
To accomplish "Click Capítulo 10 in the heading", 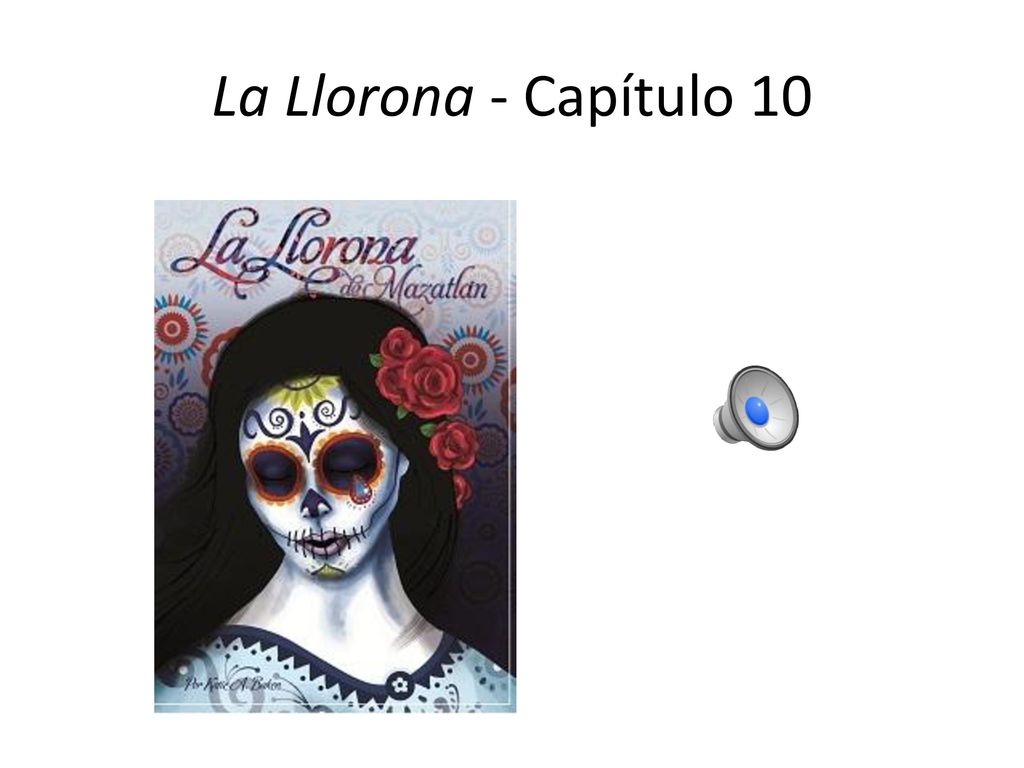I will (667, 97).
